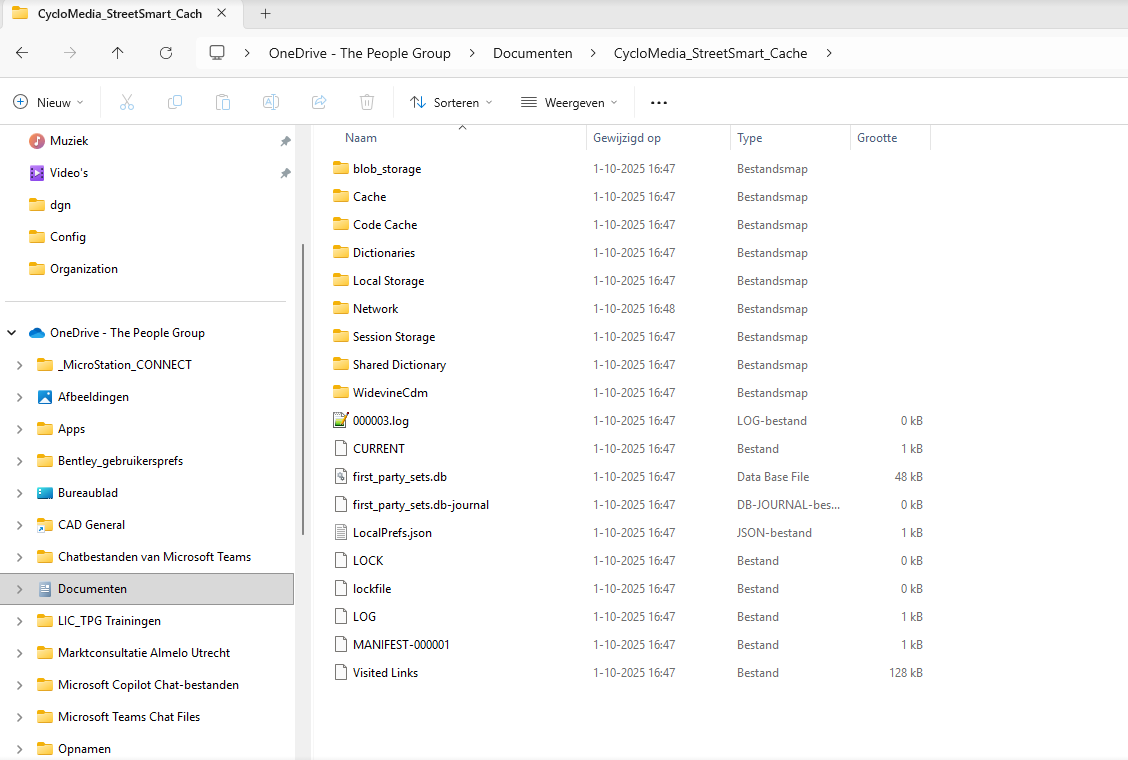Select the blob_storage folder icon
This screenshot has width=1128, height=760.
(341, 168)
